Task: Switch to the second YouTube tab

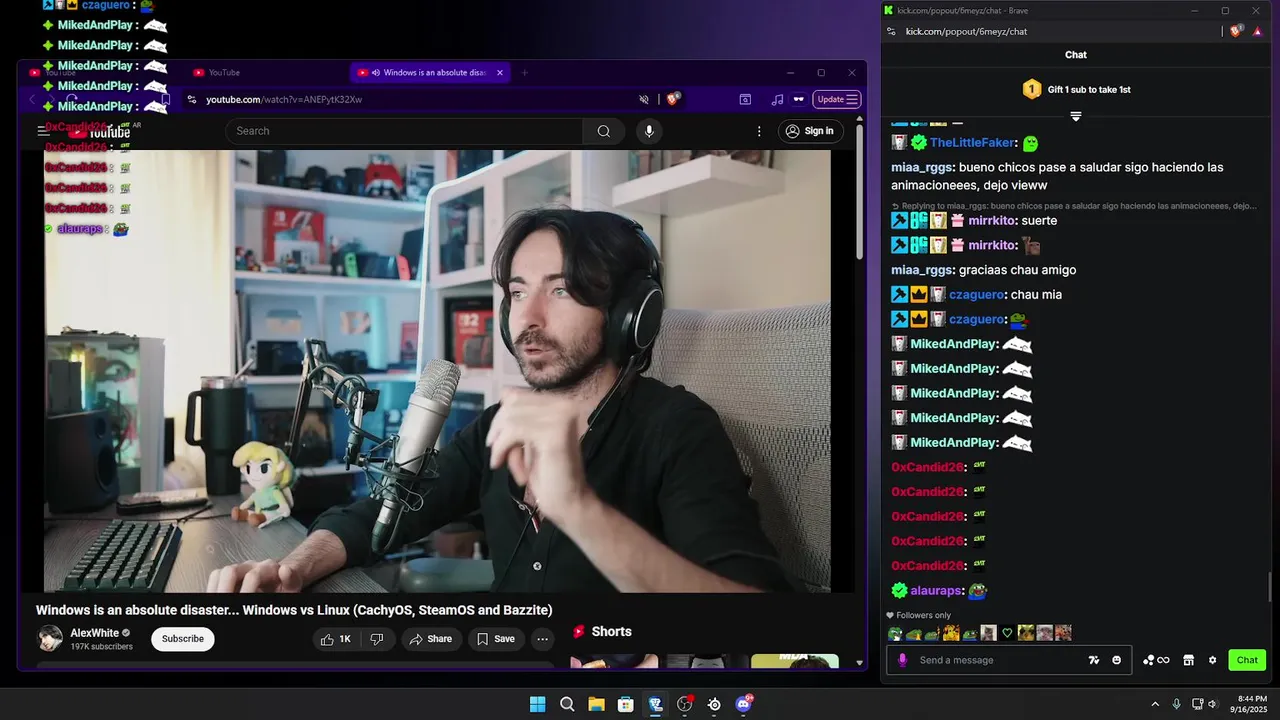Action: point(266,72)
